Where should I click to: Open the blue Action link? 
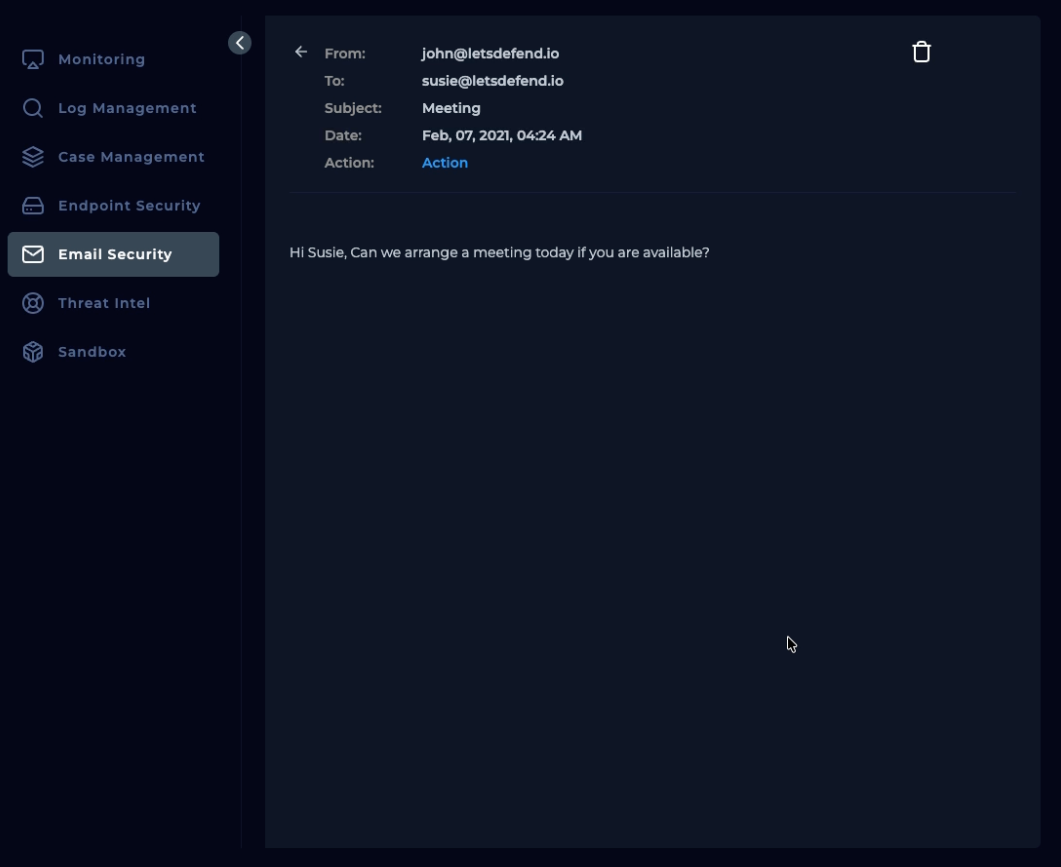pyautogui.click(x=445, y=163)
